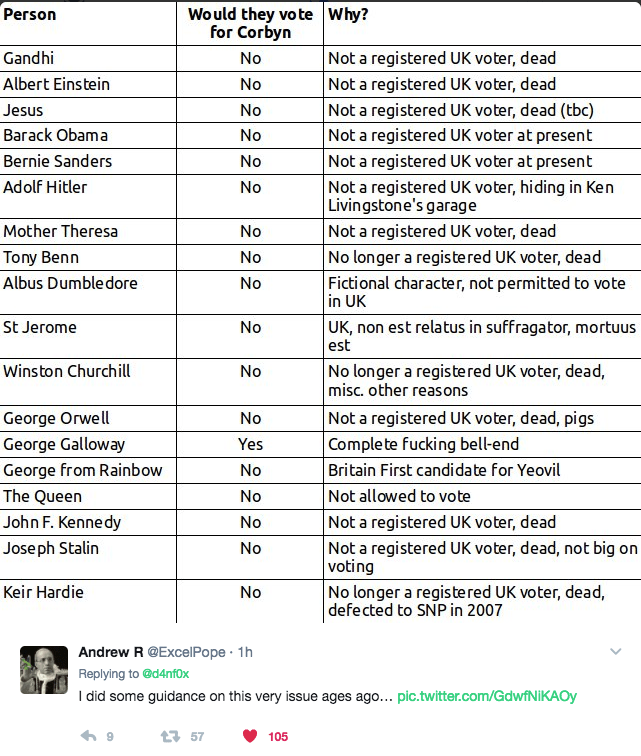Click the Yes cell in the table
641x756 pixels.
point(250,444)
